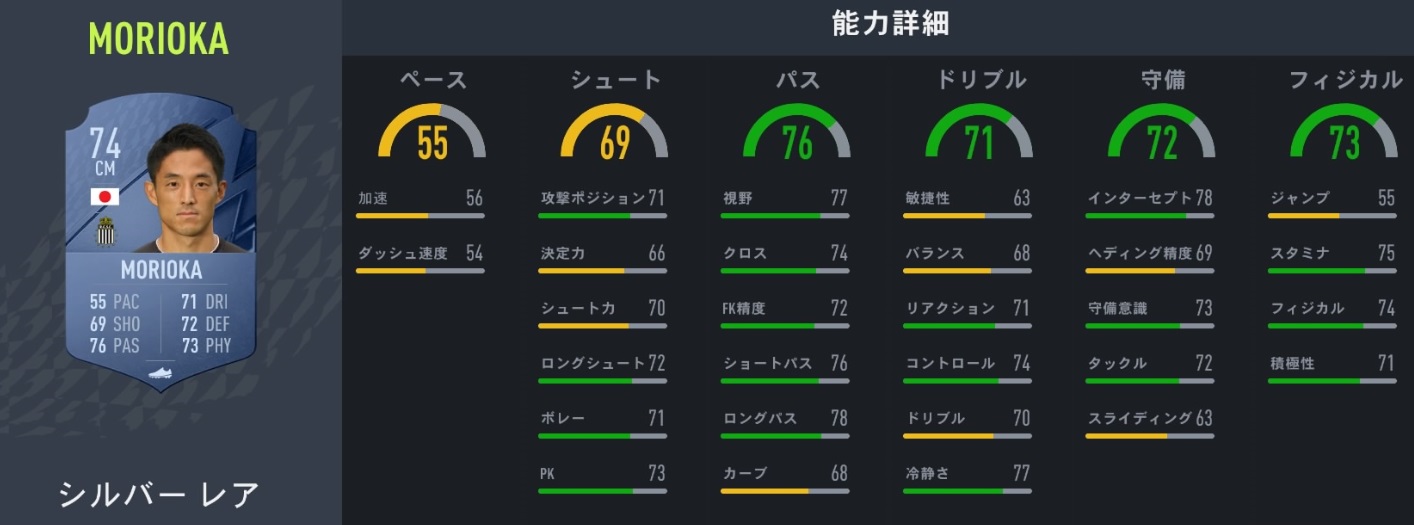
Task: Click the club badge on the player card
Action: 105,233
